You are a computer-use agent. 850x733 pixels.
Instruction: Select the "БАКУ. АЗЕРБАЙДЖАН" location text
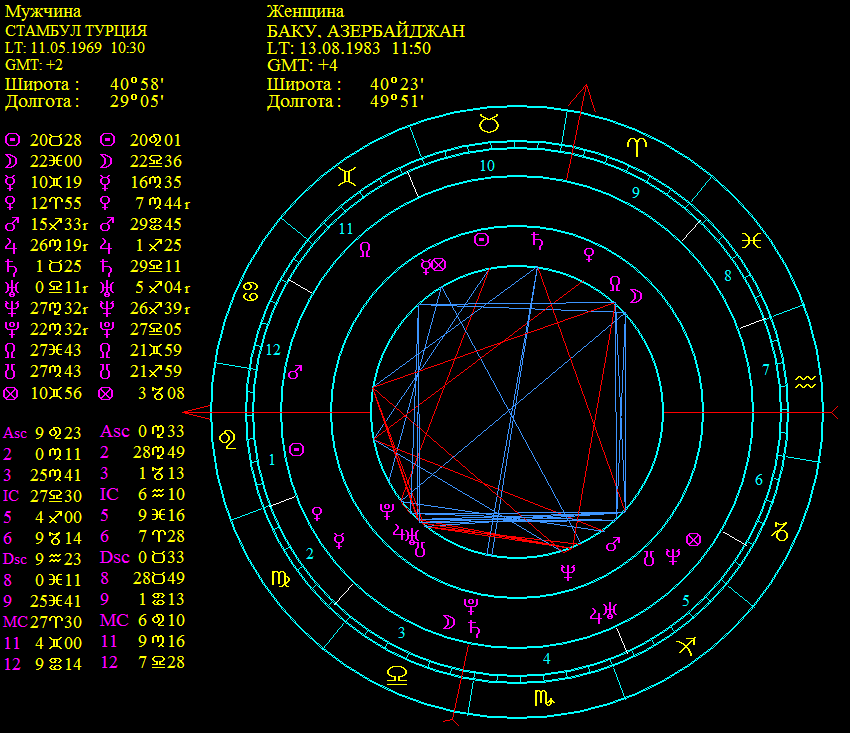click(x=366, y=30)
